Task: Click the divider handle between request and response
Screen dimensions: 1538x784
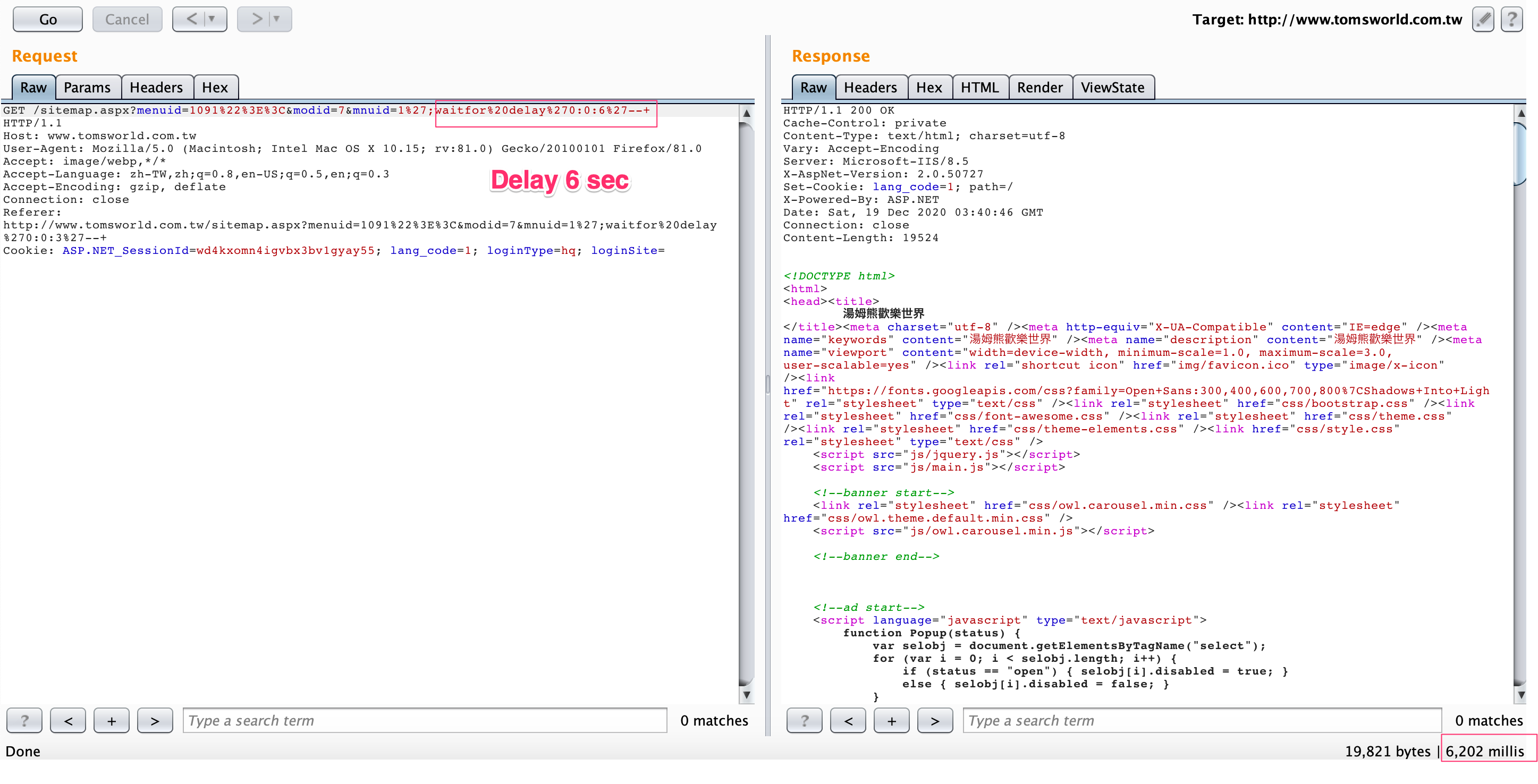Action: (x=768, y=385)
